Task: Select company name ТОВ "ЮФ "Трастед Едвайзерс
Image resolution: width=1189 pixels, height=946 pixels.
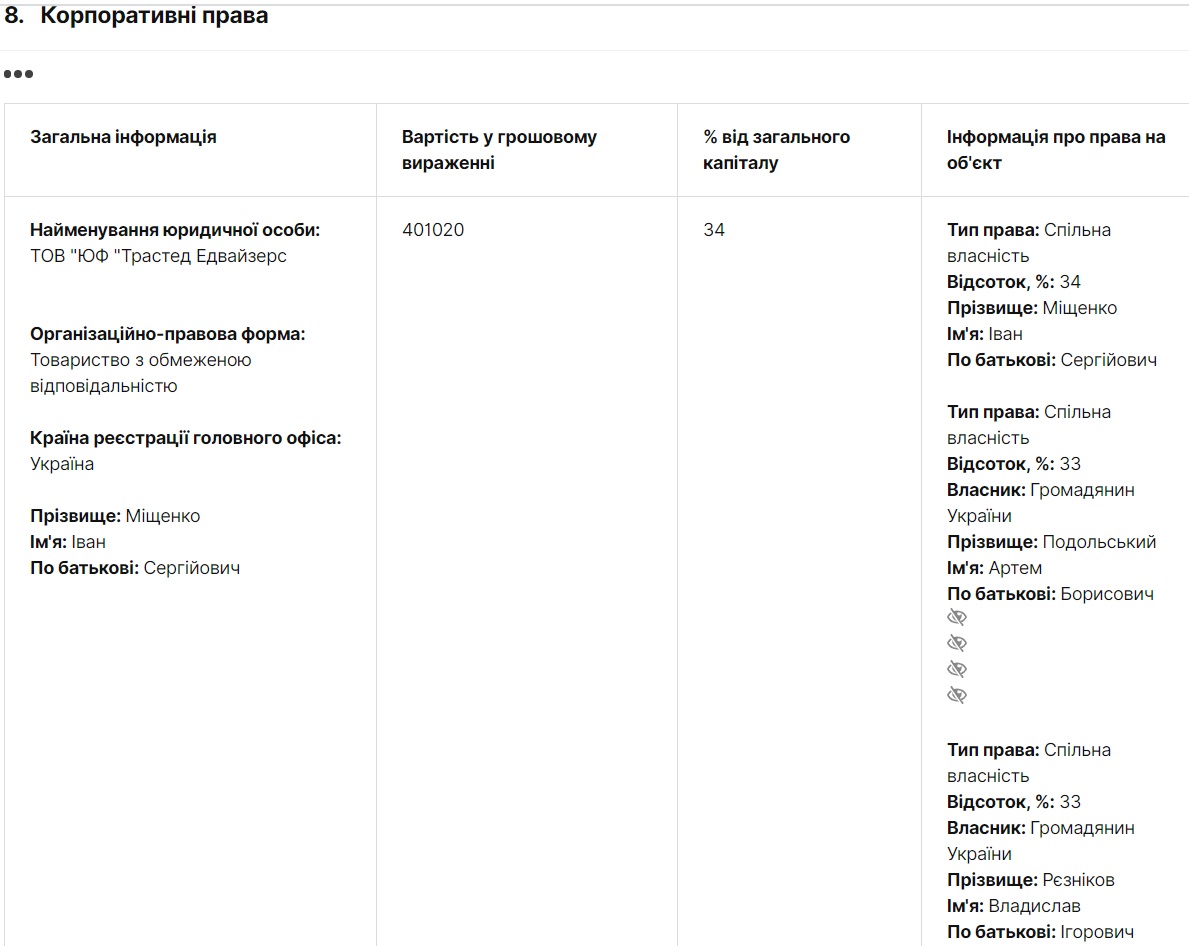Action: point(158,256)
